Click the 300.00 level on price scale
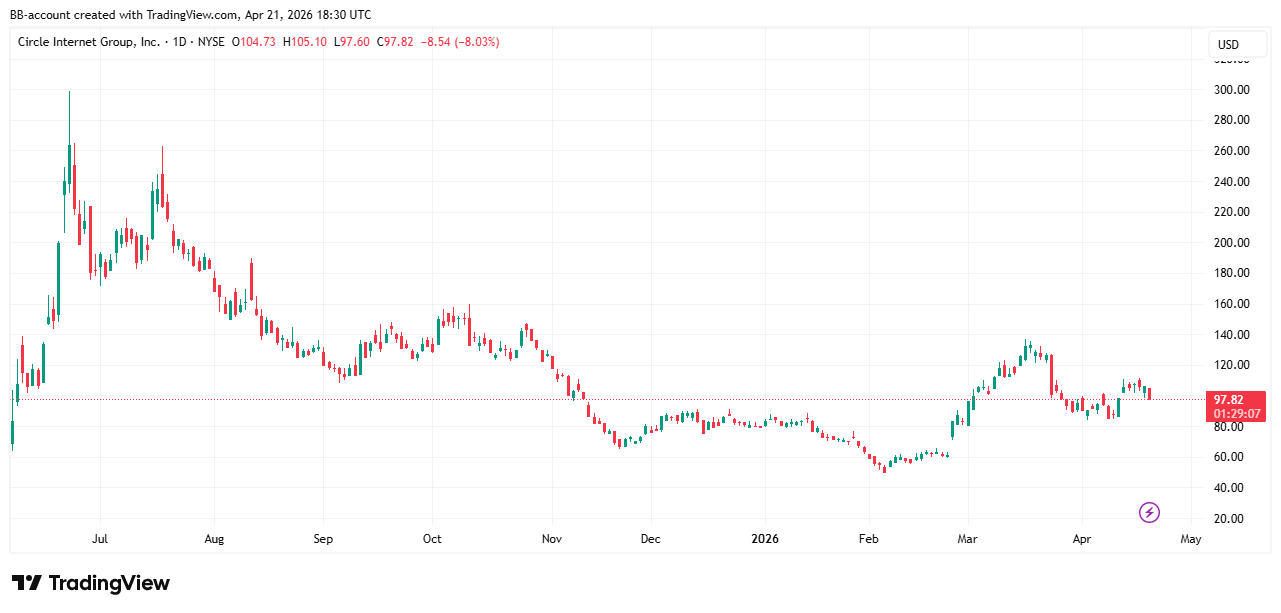The height and width of the screenshot is (613, 1281). [1230, 90]
